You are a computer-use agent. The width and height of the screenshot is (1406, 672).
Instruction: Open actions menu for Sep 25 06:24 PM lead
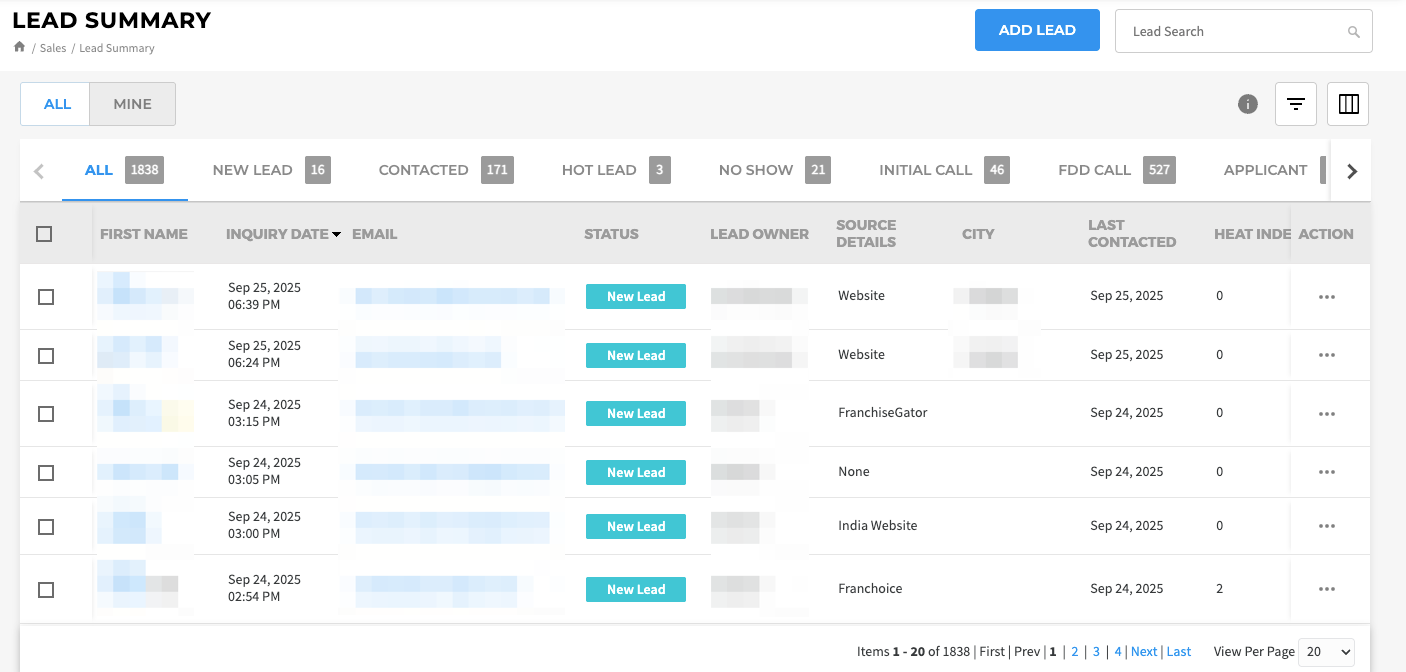click(1327, 355)
